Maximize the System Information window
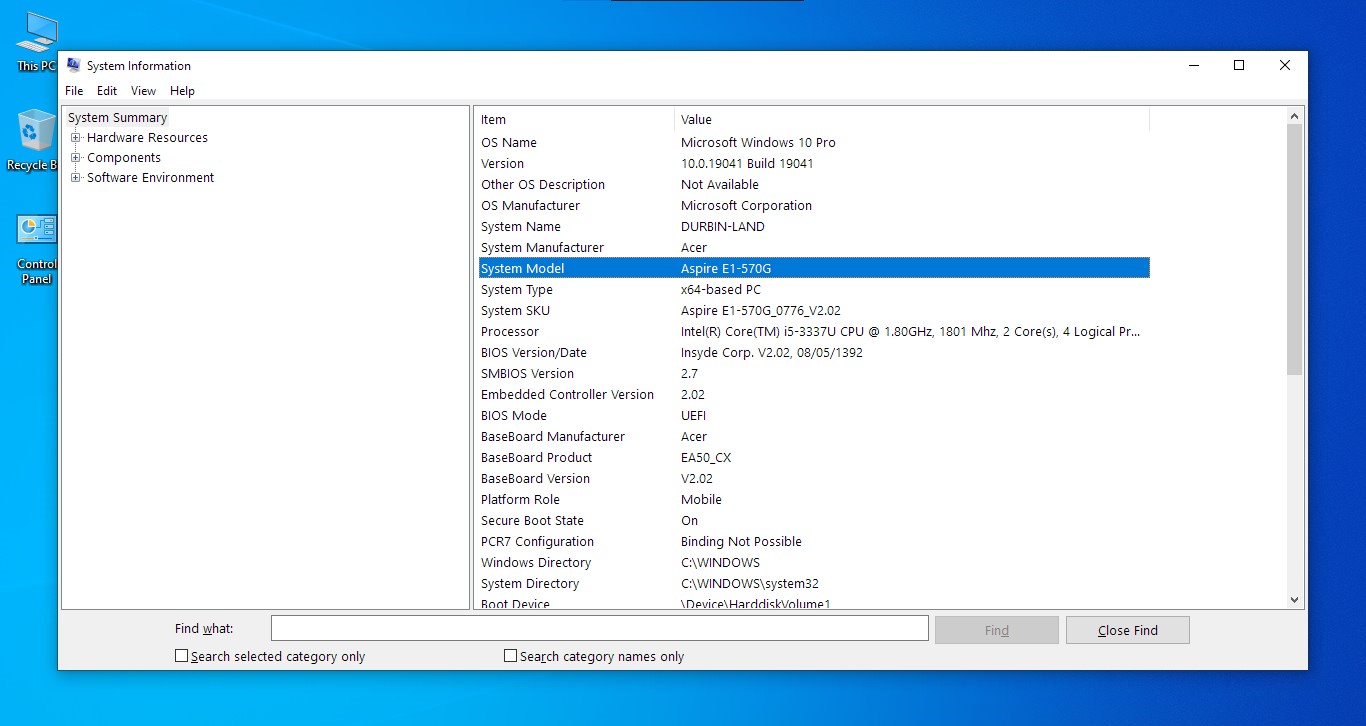The image size is (1366, 726). (1239, 65)
